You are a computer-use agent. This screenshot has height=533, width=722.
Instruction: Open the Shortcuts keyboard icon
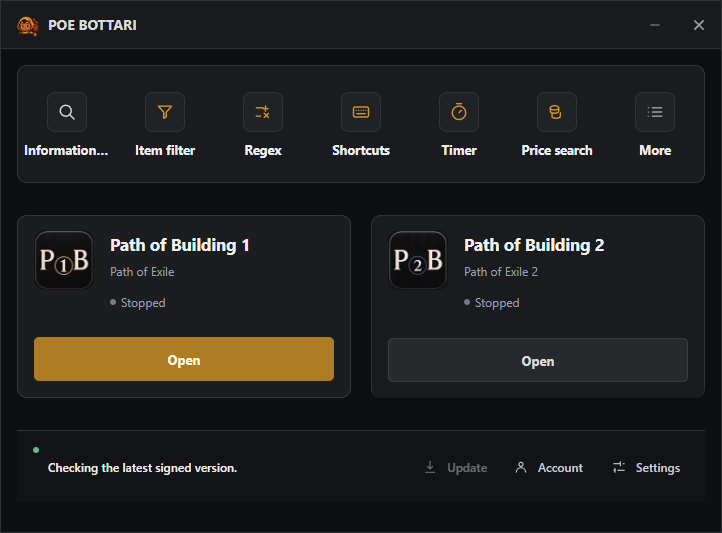click(x=361, y=112)
